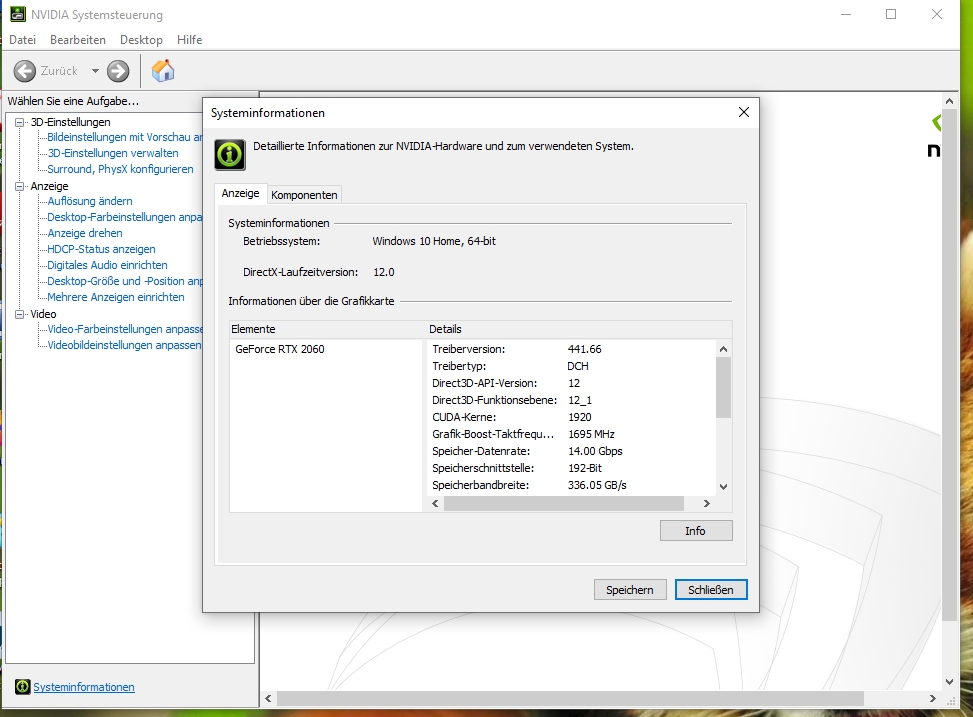
Task: Open the Datei menu
Action: 22,40
